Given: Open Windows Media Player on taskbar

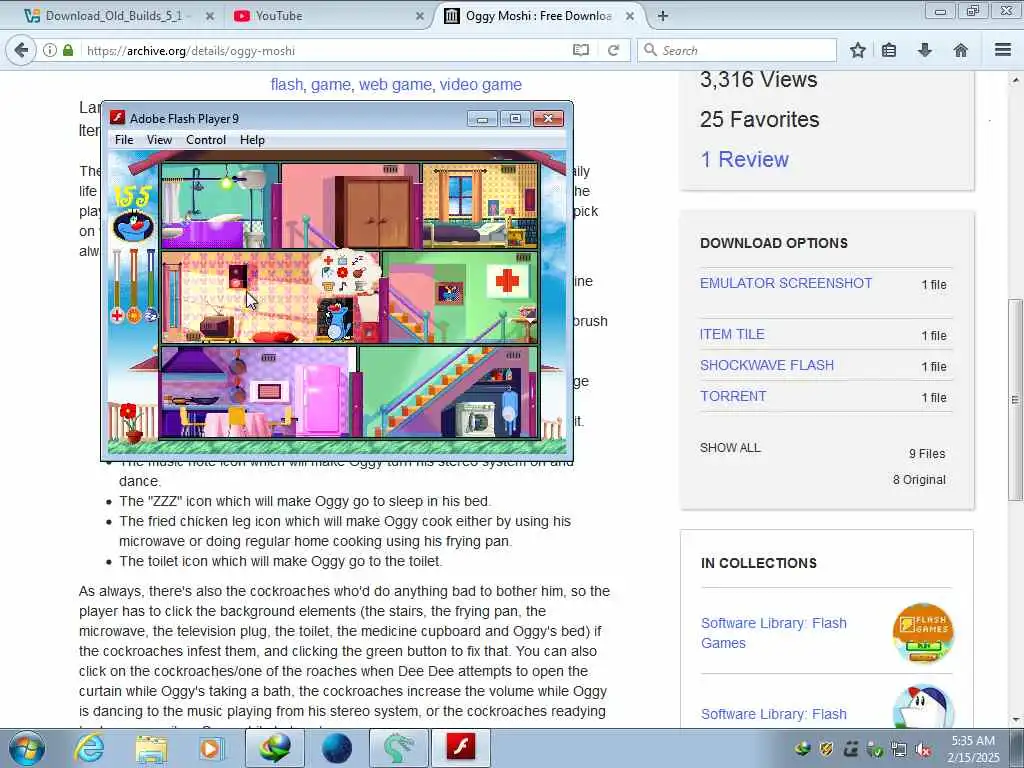Looking at the screenshot, I should click(x=211, y=748).
